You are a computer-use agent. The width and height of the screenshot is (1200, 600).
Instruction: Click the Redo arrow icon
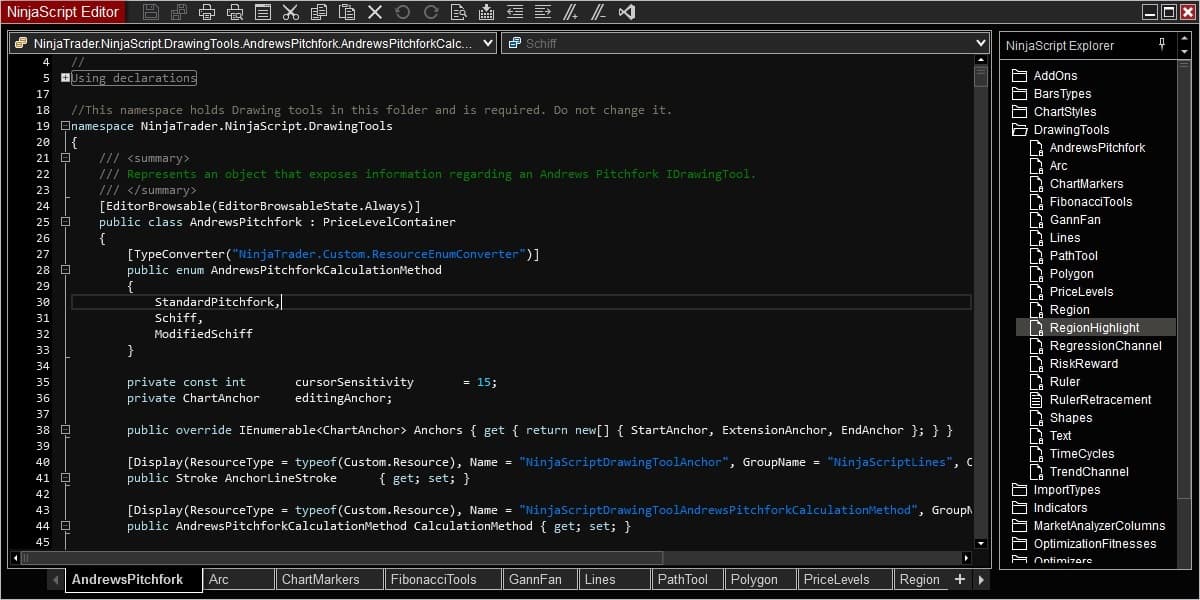tap(430, 12)
